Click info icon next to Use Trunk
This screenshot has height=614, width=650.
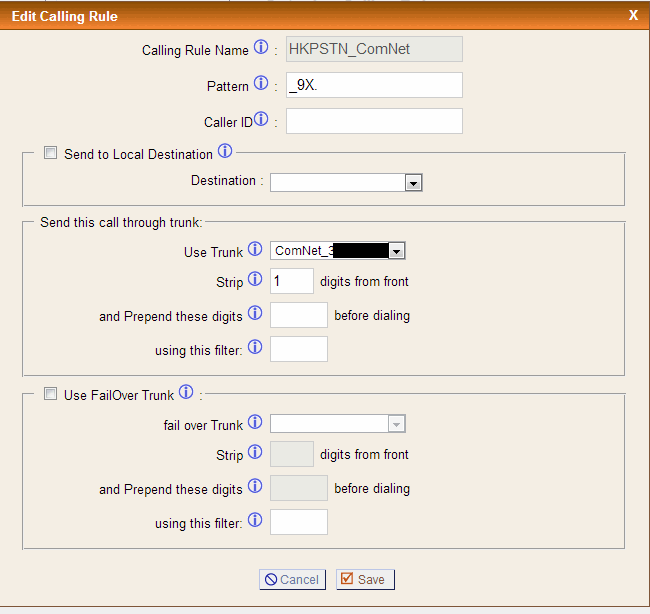click(x=255, y=250)
